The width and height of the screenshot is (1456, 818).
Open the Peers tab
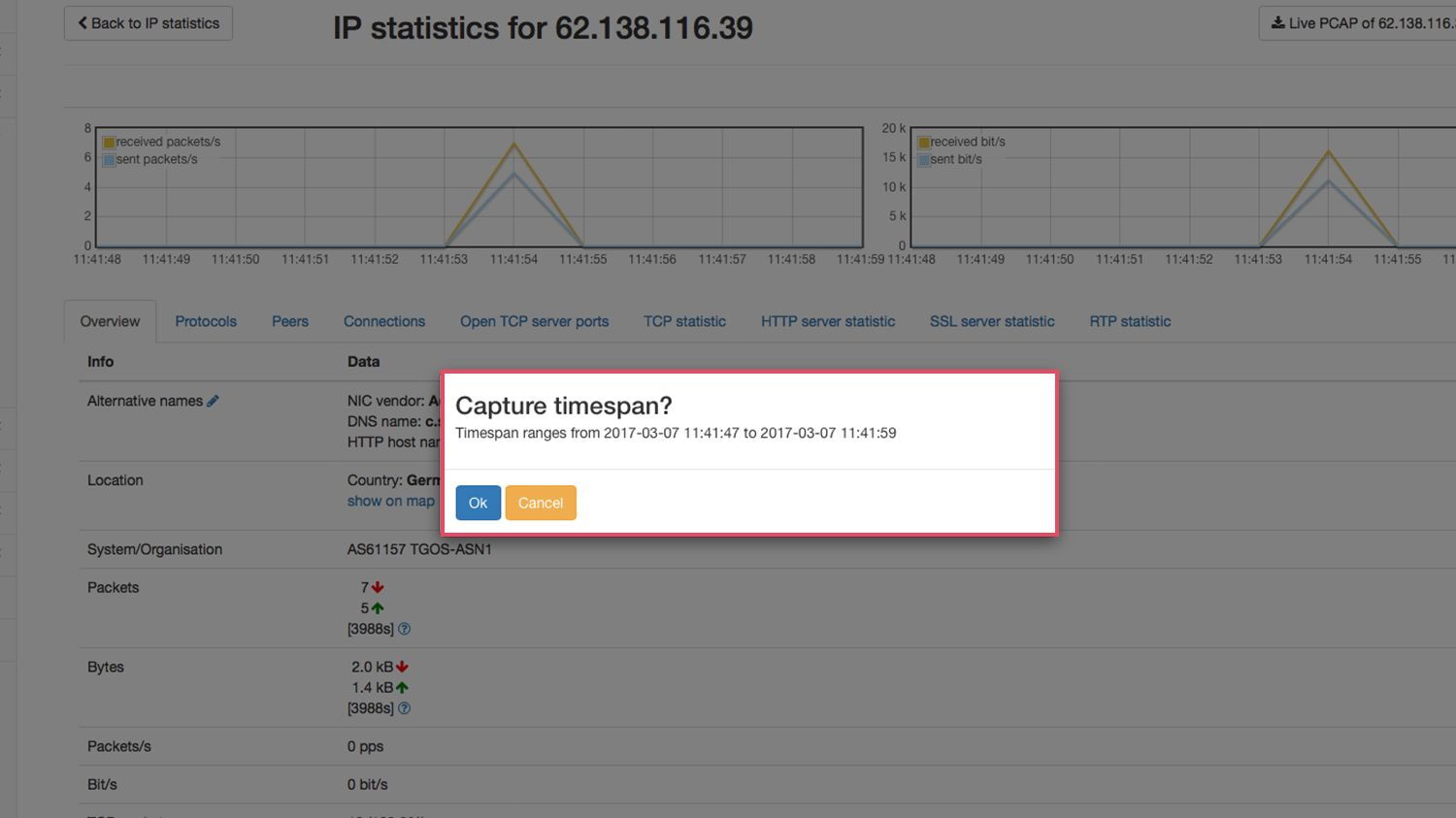pyautogui.click(x=290, y=321)
